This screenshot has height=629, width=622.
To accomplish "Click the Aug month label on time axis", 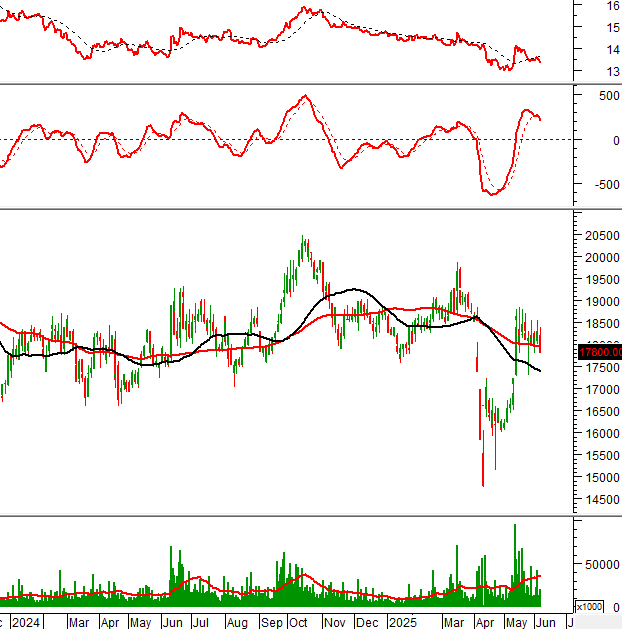I will click(x=236, y=622).
